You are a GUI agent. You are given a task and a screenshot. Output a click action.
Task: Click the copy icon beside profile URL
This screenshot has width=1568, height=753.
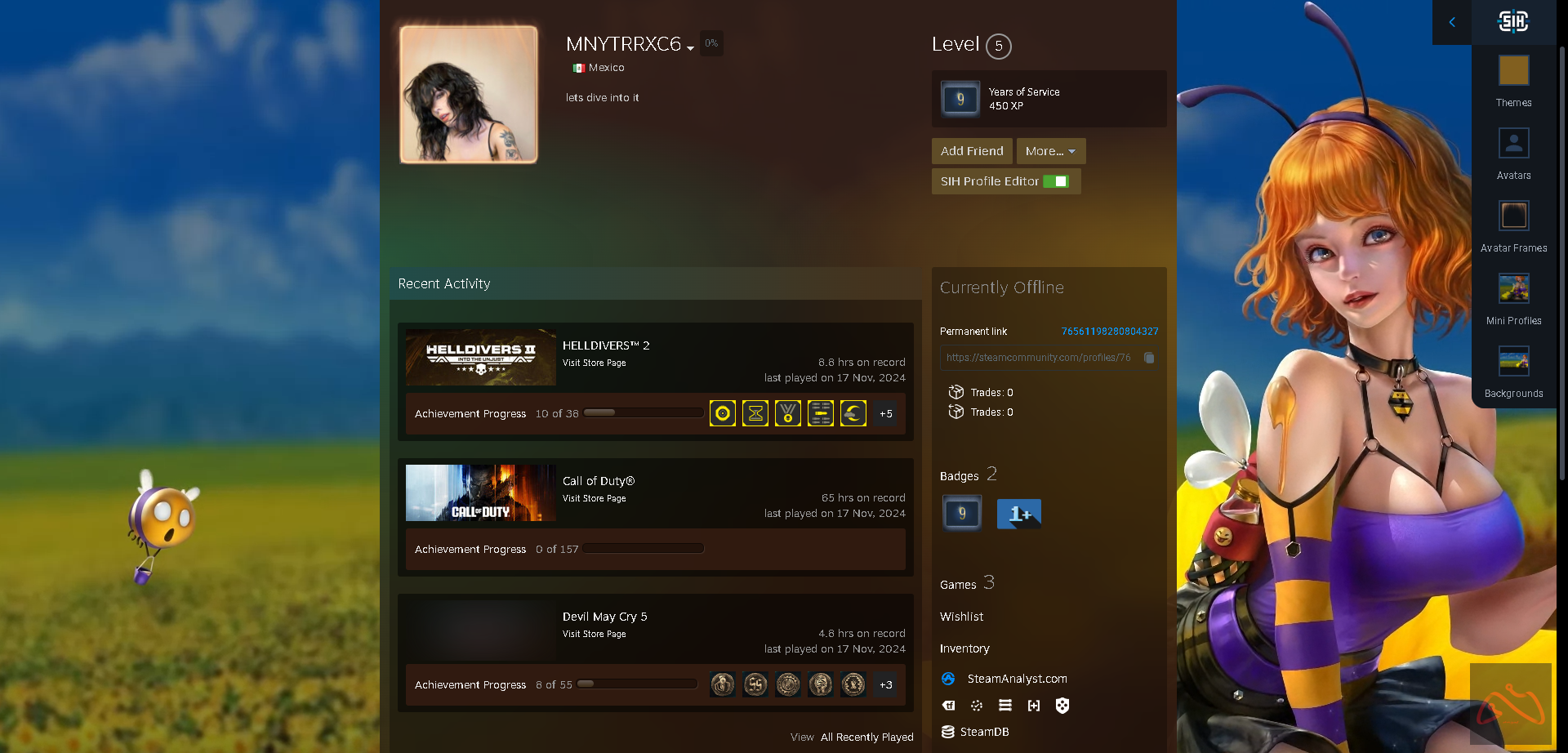(x=1149, y=358)
